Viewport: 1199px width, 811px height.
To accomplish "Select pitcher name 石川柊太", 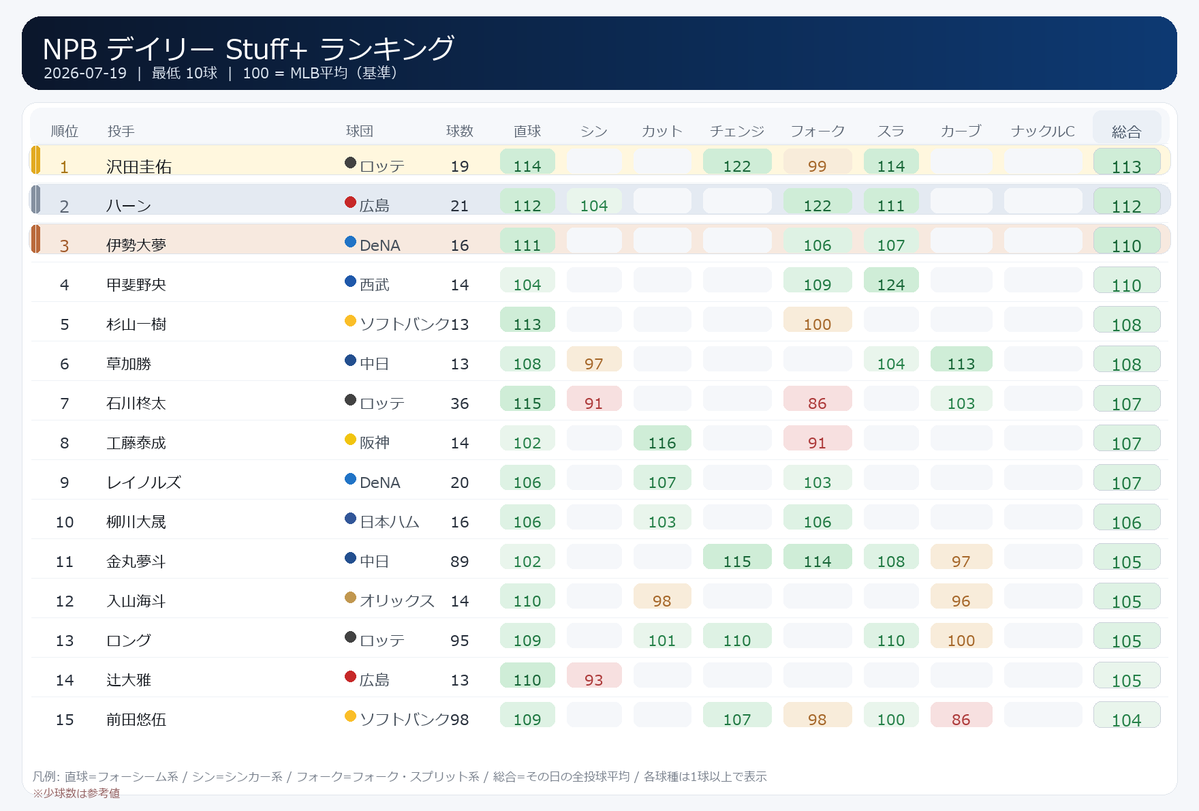I will click(136, 403).
